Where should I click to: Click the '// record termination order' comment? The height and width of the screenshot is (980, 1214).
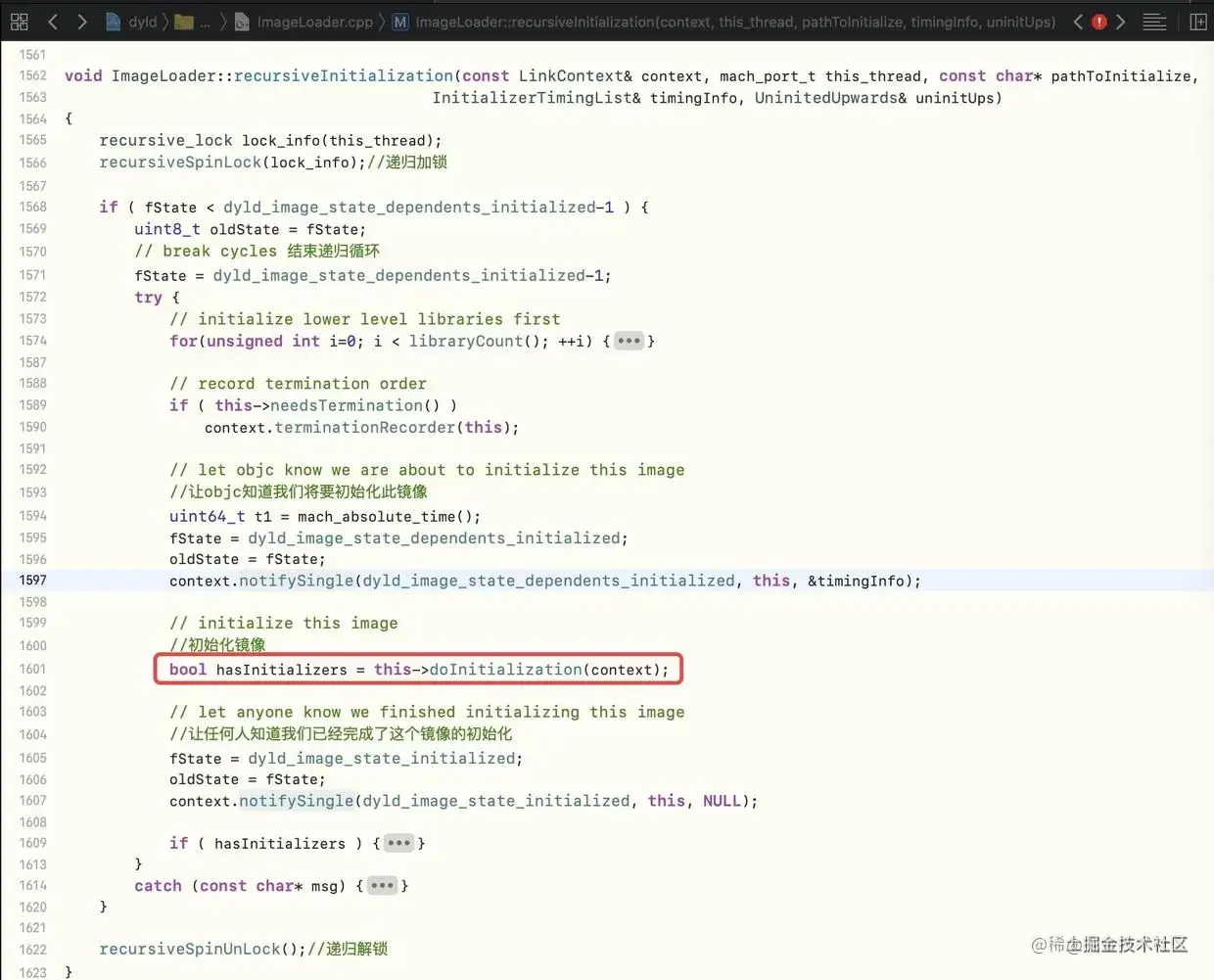[x=298, y=384]
